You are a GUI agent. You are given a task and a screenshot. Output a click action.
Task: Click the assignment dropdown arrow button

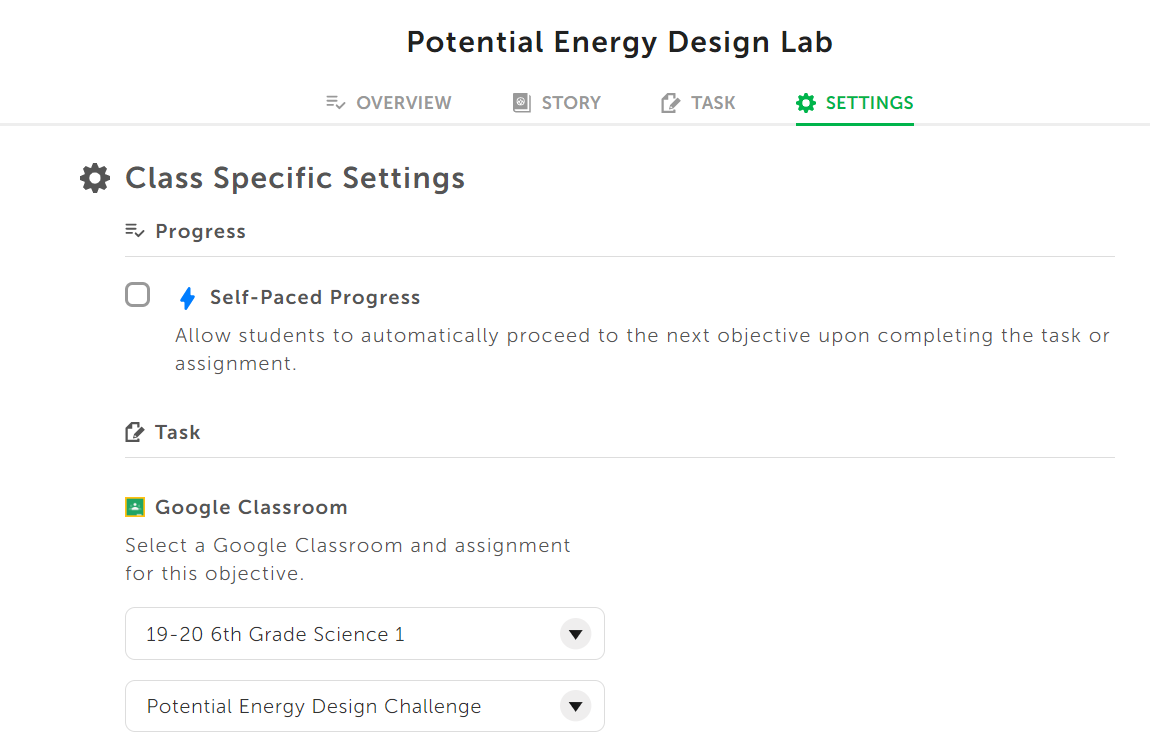[x=576, y=706]
